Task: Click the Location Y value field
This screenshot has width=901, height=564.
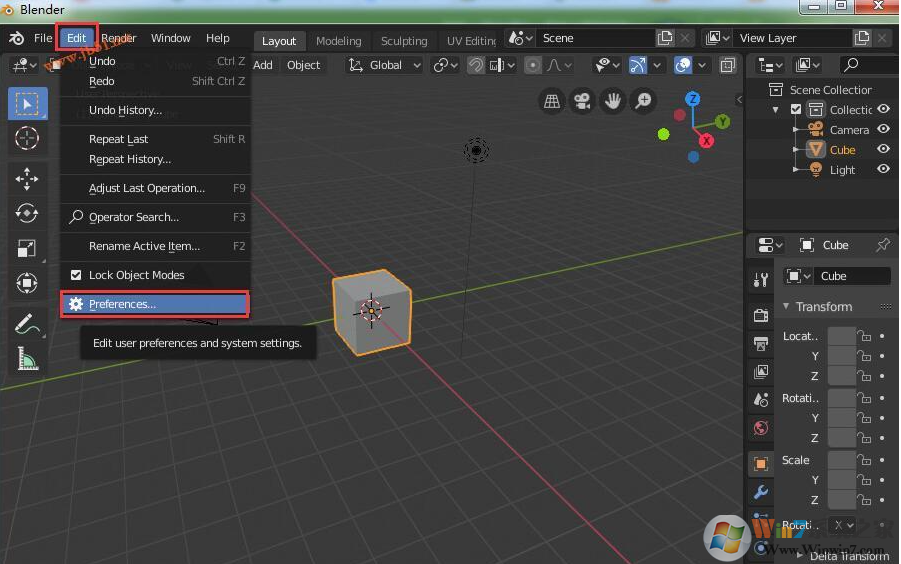Action: click(841, 356)
